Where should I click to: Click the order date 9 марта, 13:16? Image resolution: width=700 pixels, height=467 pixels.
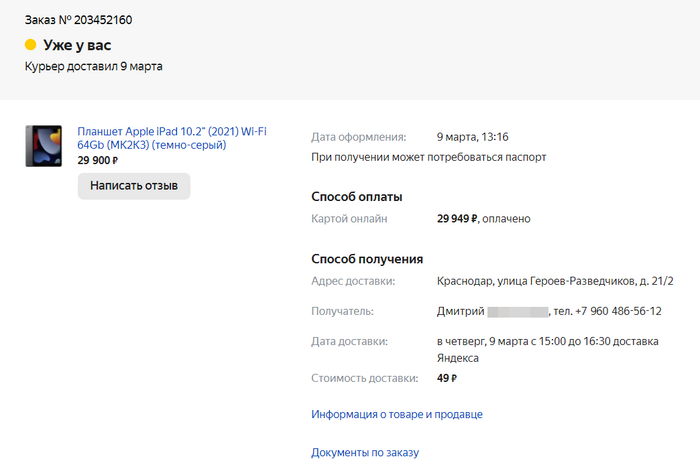473,137
